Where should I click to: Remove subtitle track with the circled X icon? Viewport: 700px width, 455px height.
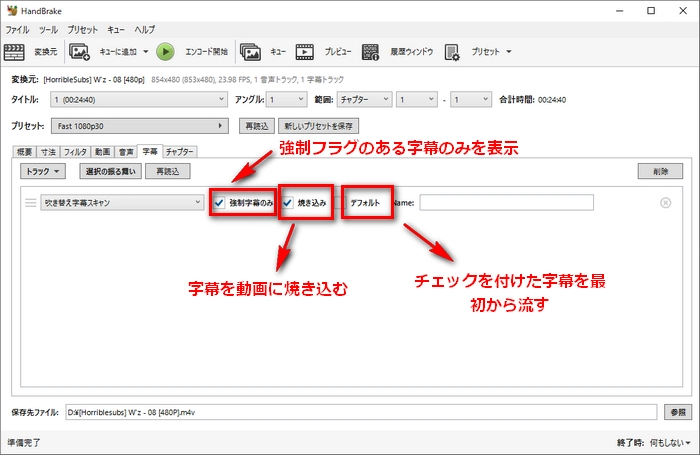click(665, 203)
